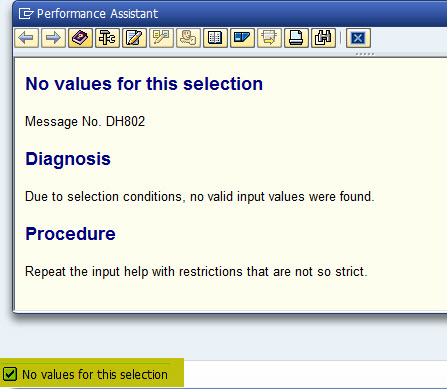Open Application Help purple book icon

click(80, 38)
